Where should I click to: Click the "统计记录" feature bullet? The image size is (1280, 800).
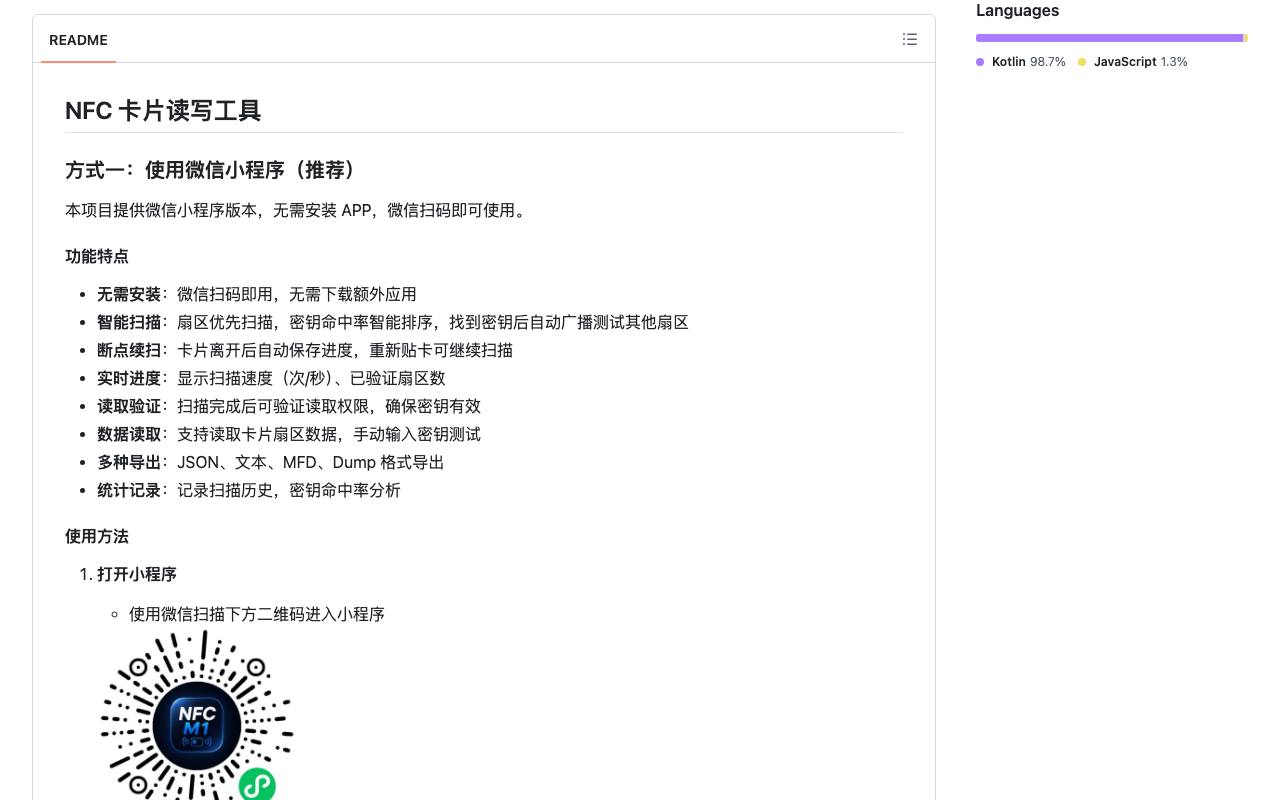(x=249, y=490)
